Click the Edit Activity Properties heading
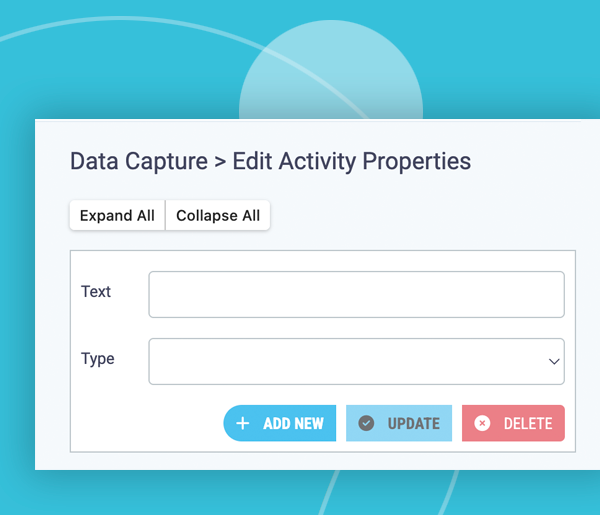 [352, 161]
